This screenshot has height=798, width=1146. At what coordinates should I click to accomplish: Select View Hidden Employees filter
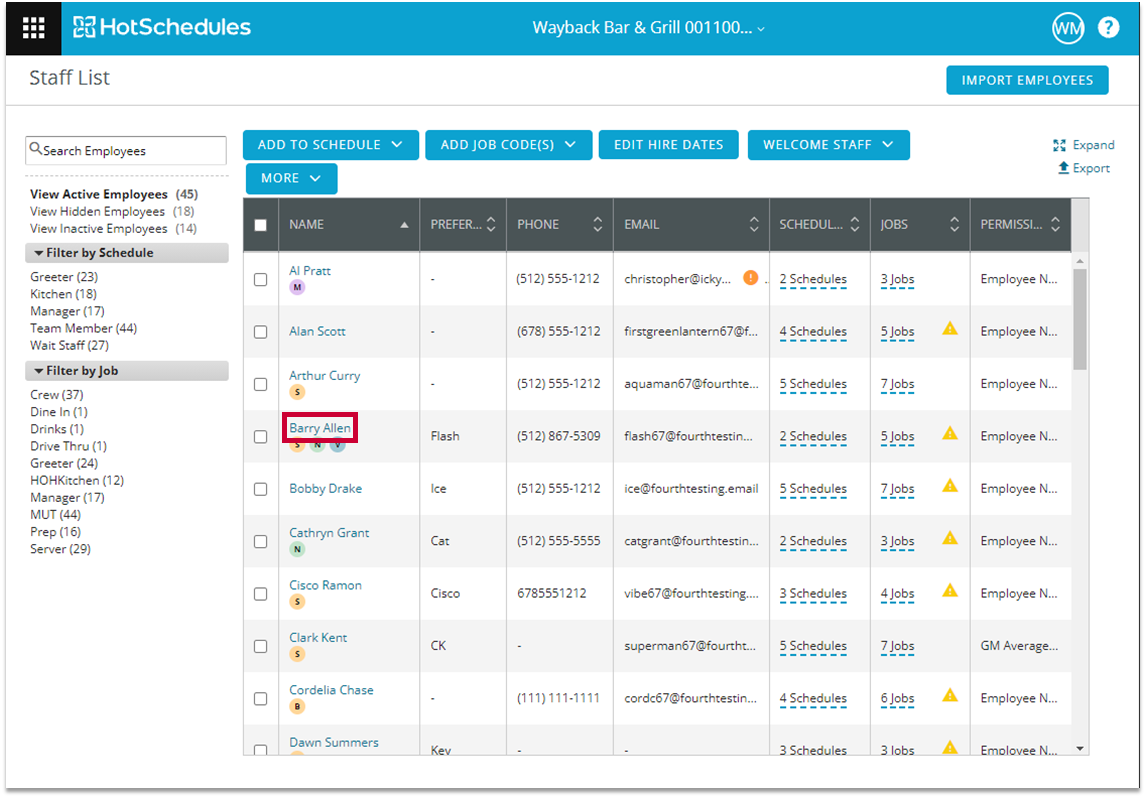tap(112, 211)
